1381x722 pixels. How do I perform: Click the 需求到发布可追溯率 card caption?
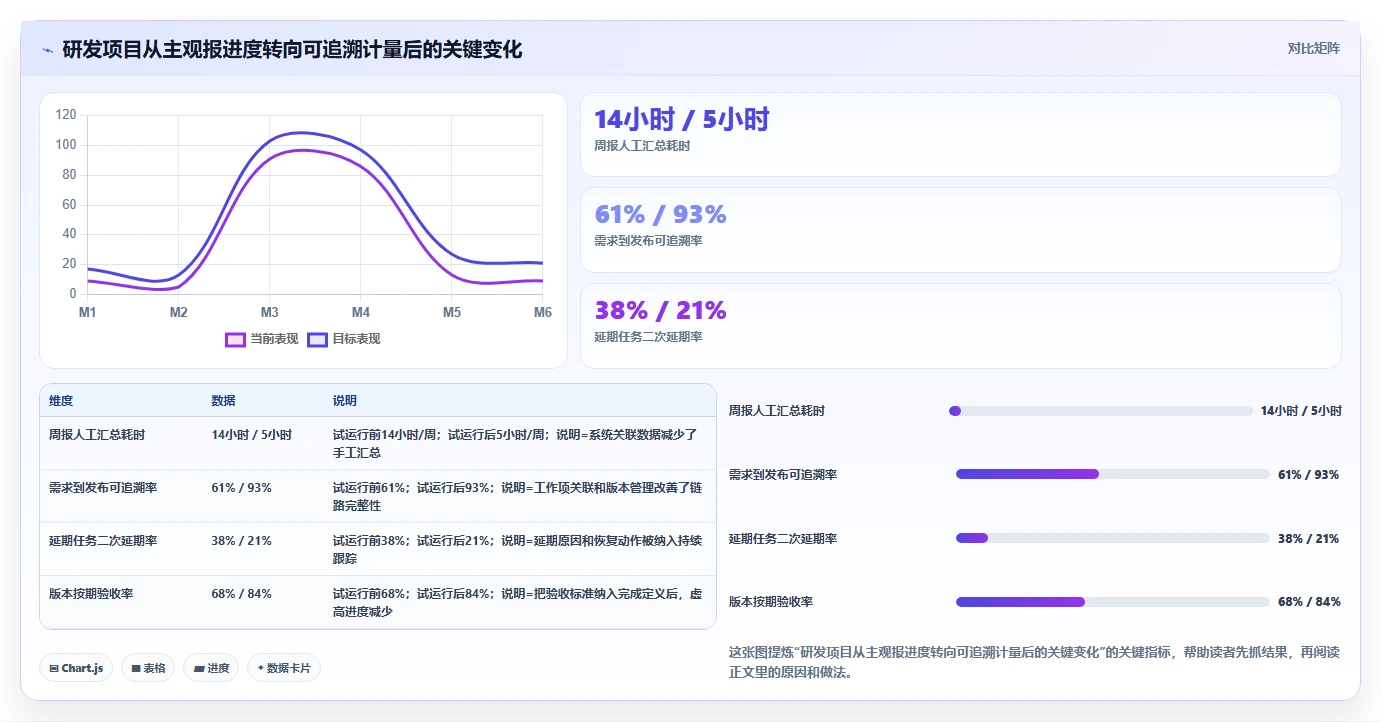pos(648,241)
